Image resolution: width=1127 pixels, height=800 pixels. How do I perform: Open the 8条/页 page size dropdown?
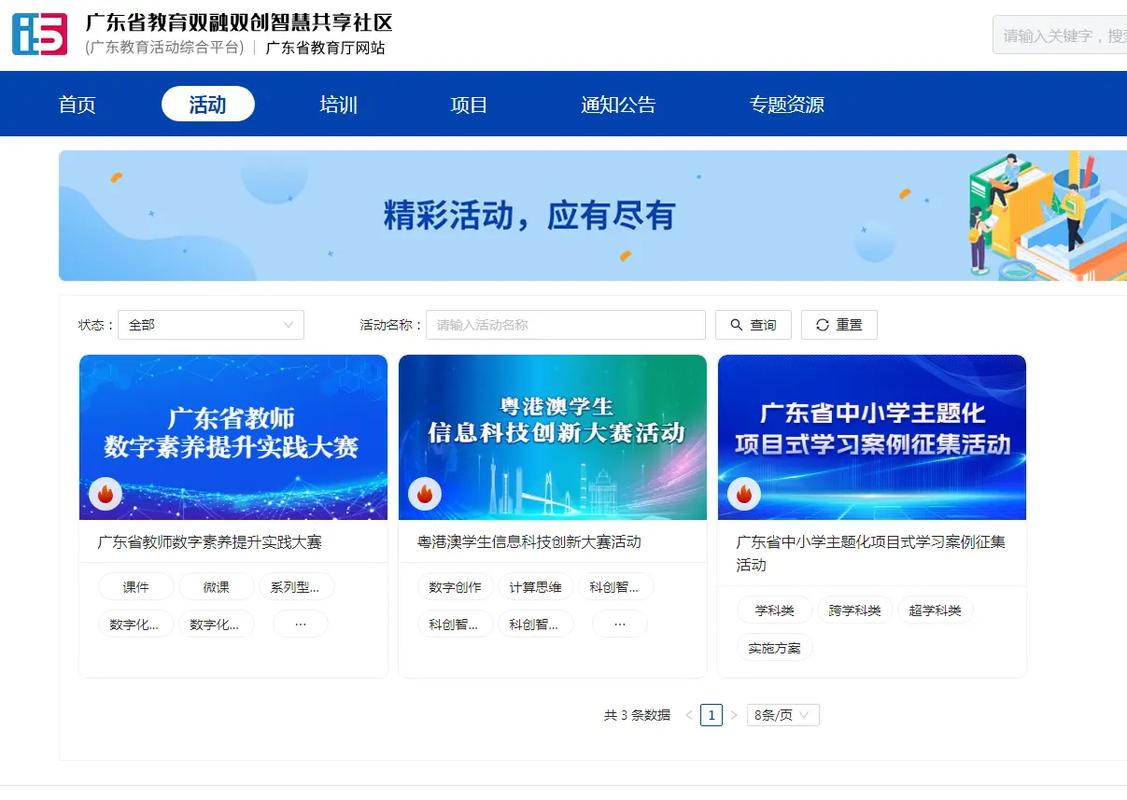pyautogui.click(x=783, y=714)
